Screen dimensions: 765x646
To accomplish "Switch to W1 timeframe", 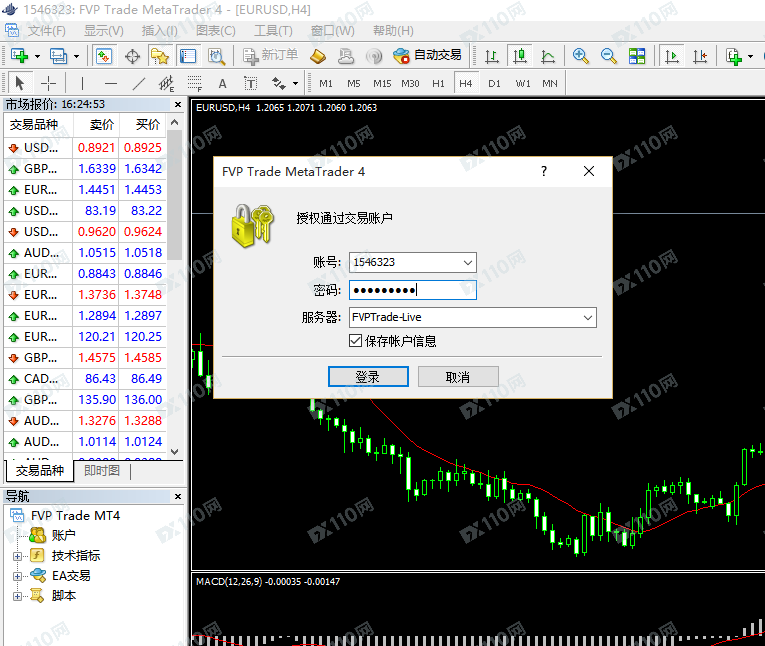I will pos(523,83).
